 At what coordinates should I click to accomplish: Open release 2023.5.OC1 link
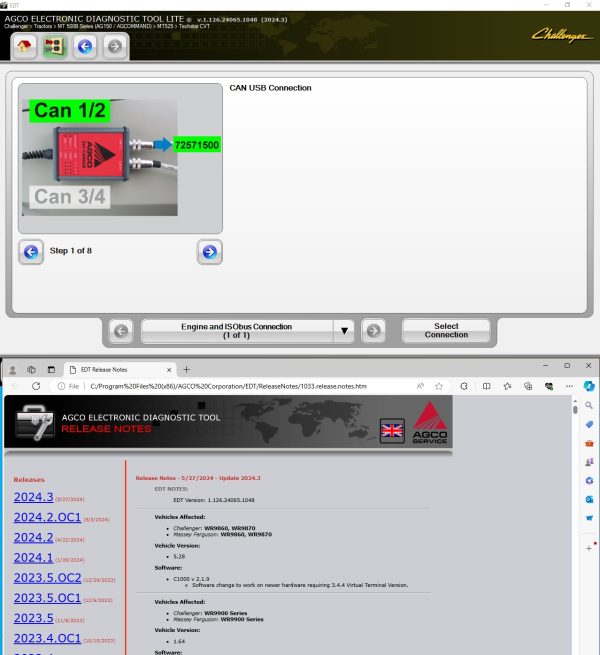pyautogui.click(x=47, y=598)
